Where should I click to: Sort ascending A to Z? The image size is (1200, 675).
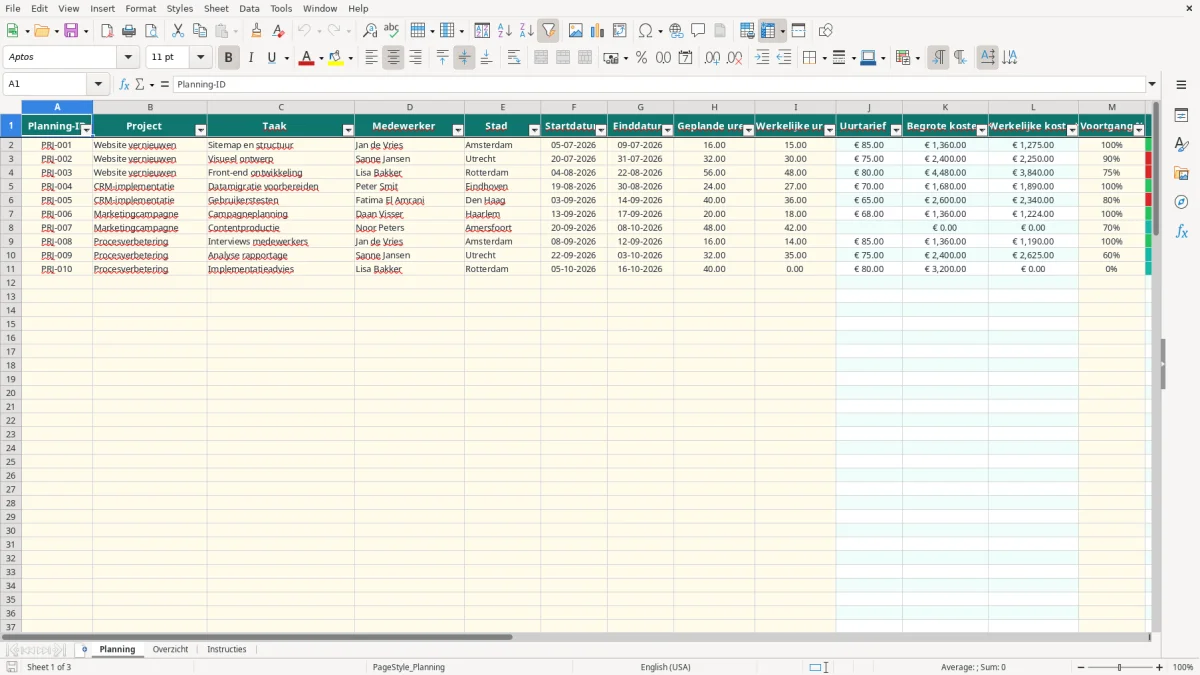504,31
